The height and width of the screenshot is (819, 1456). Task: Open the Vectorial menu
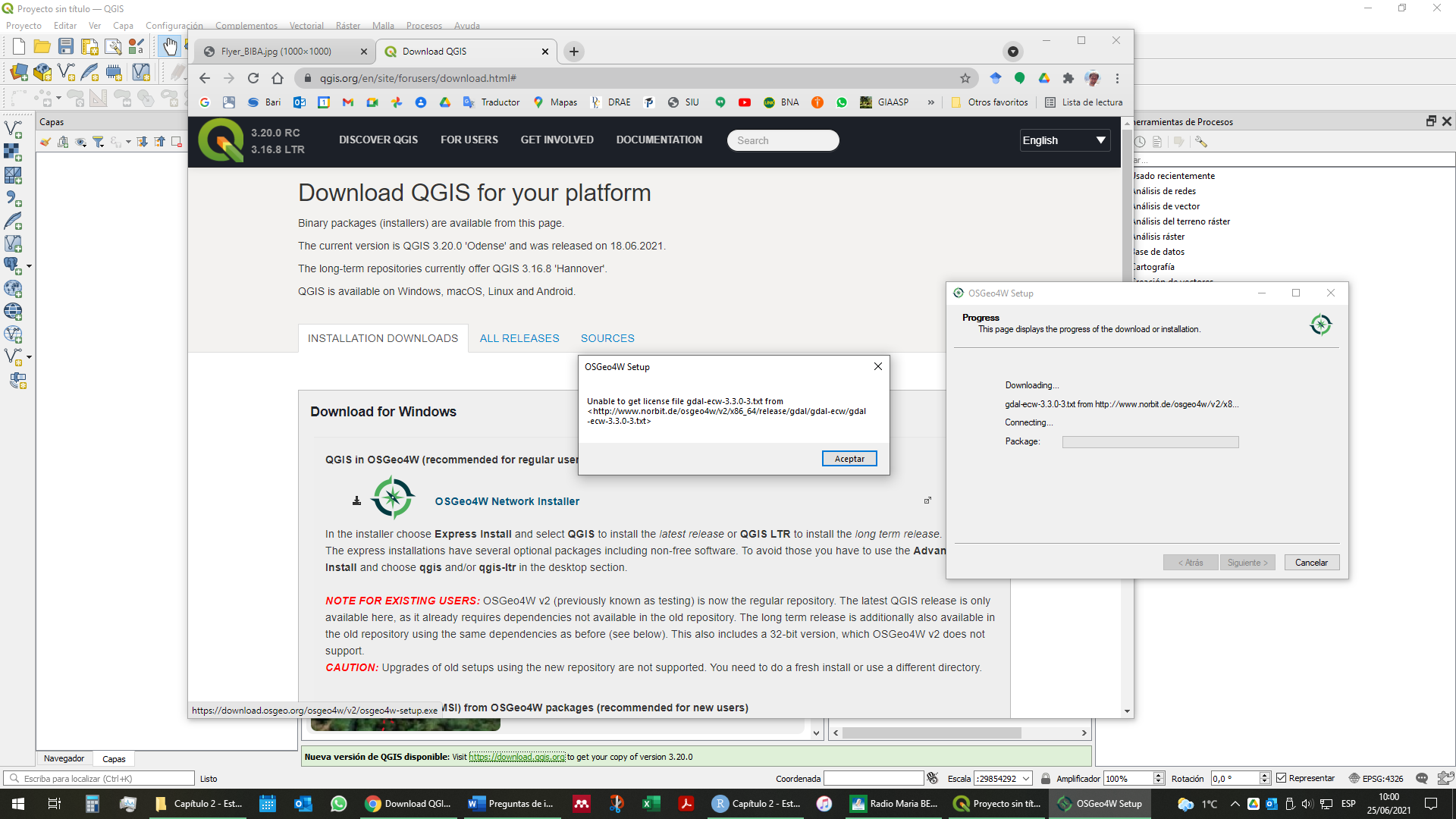[x=306, y=25]
